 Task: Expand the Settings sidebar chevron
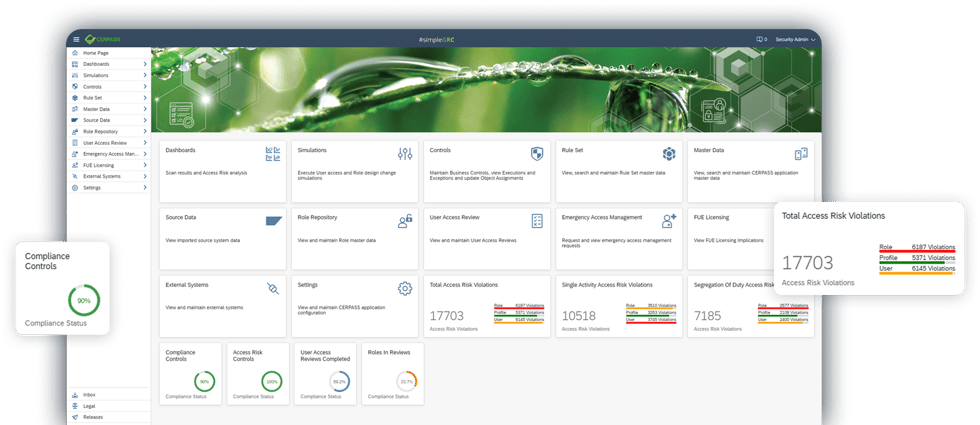(145, 188)
